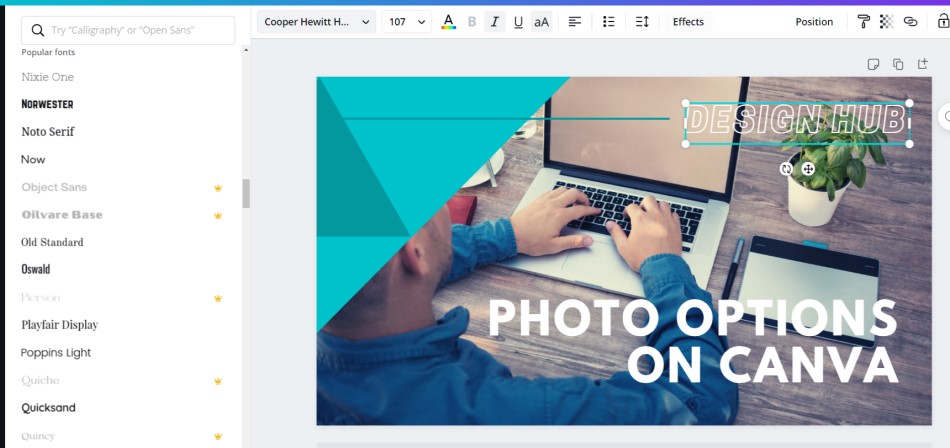The height and width of the screenshot is (448, 950).
Task: Change text alignment
Action: pos(574,22)
